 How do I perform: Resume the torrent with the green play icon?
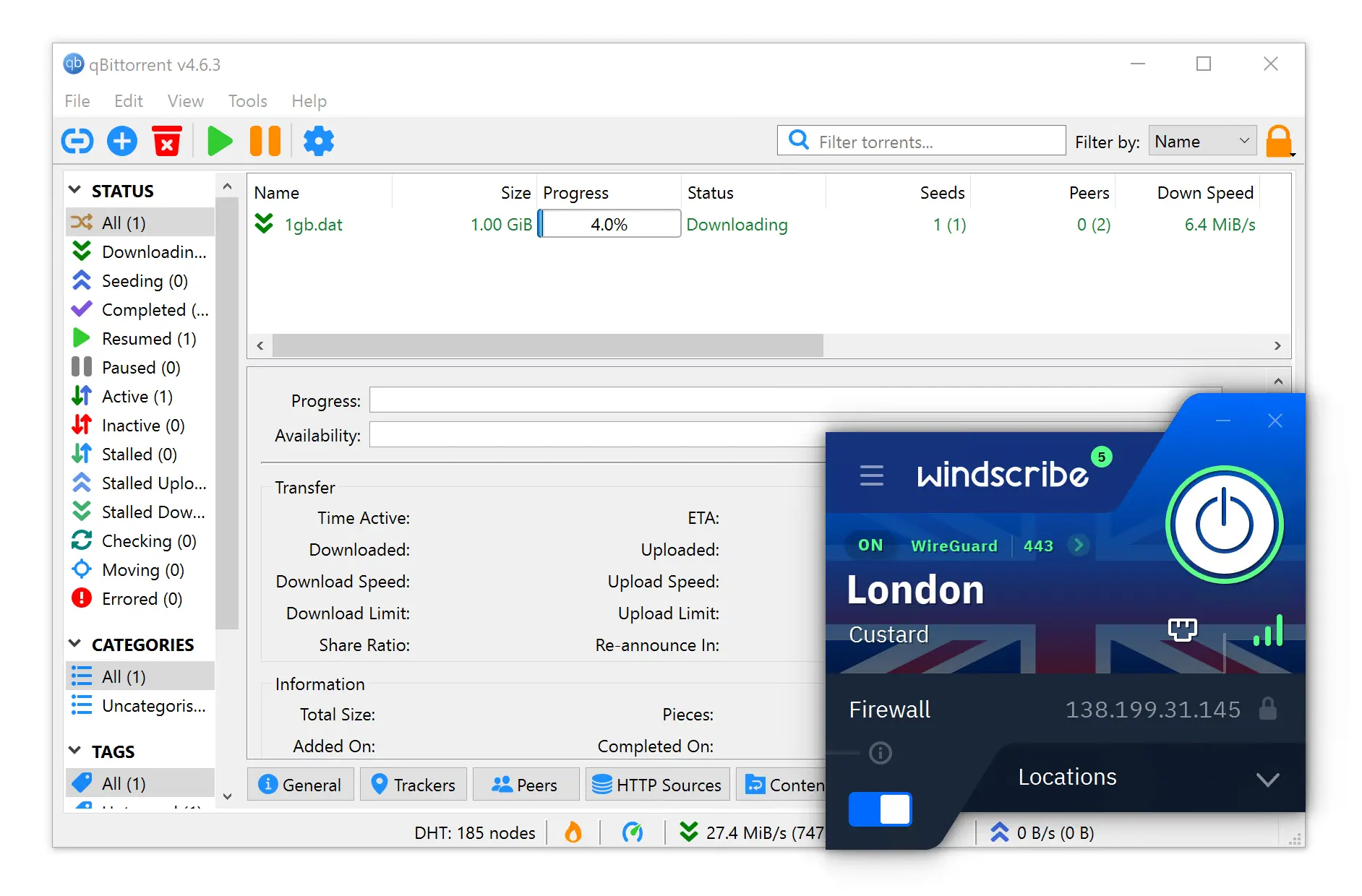point(220,140)
